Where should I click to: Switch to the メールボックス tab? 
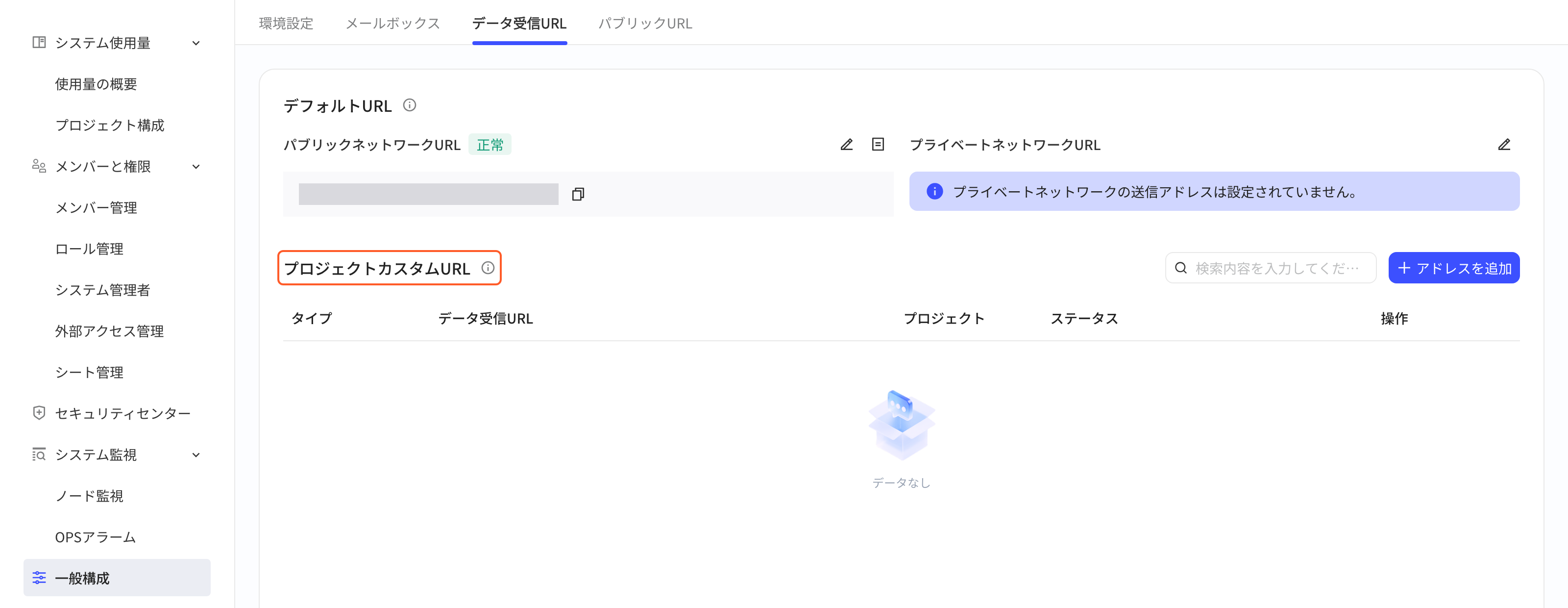pyautogui.click(x=392, y=23)
